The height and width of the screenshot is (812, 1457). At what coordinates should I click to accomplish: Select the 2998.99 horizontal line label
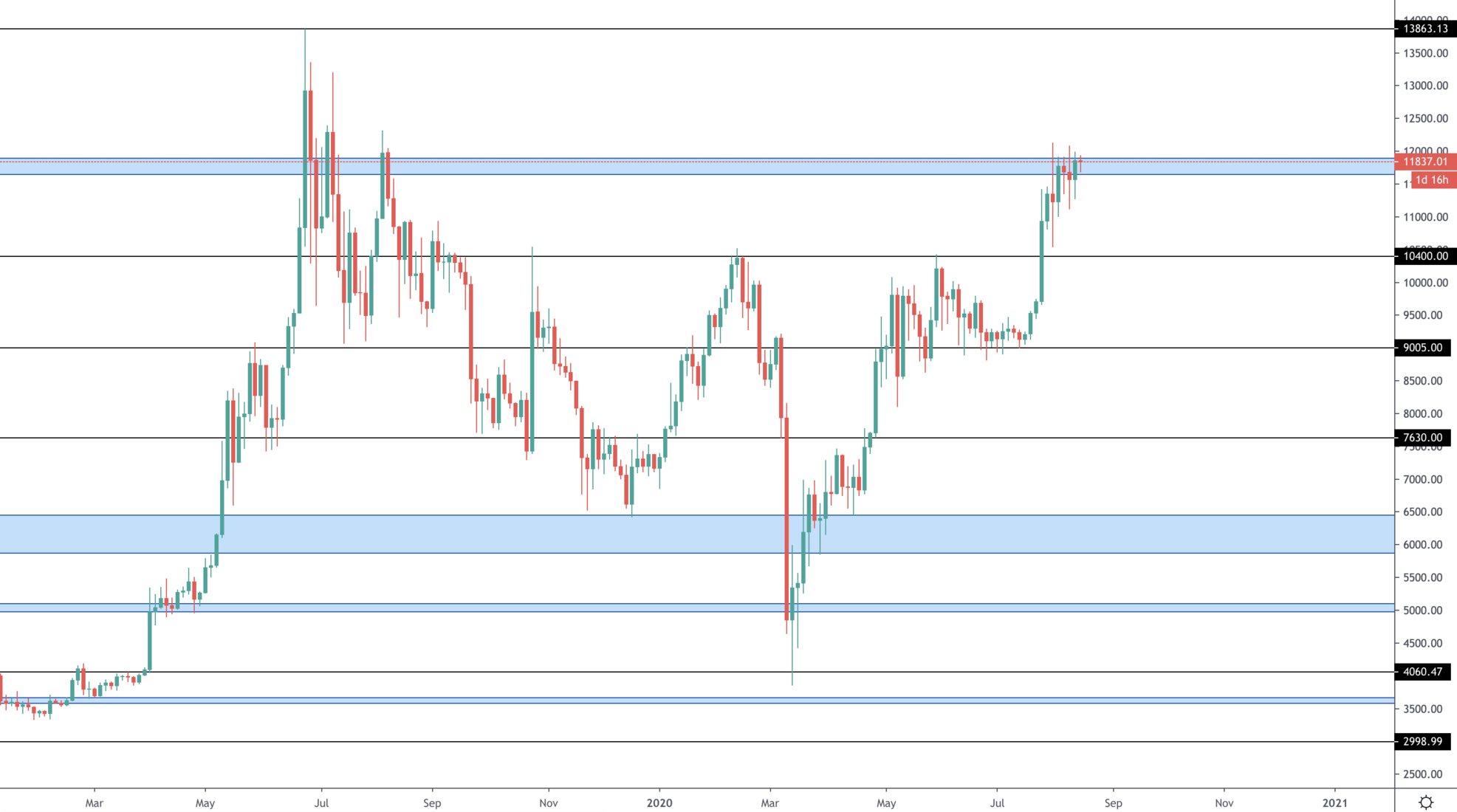pyautogui.click(x=1422, y=741)
